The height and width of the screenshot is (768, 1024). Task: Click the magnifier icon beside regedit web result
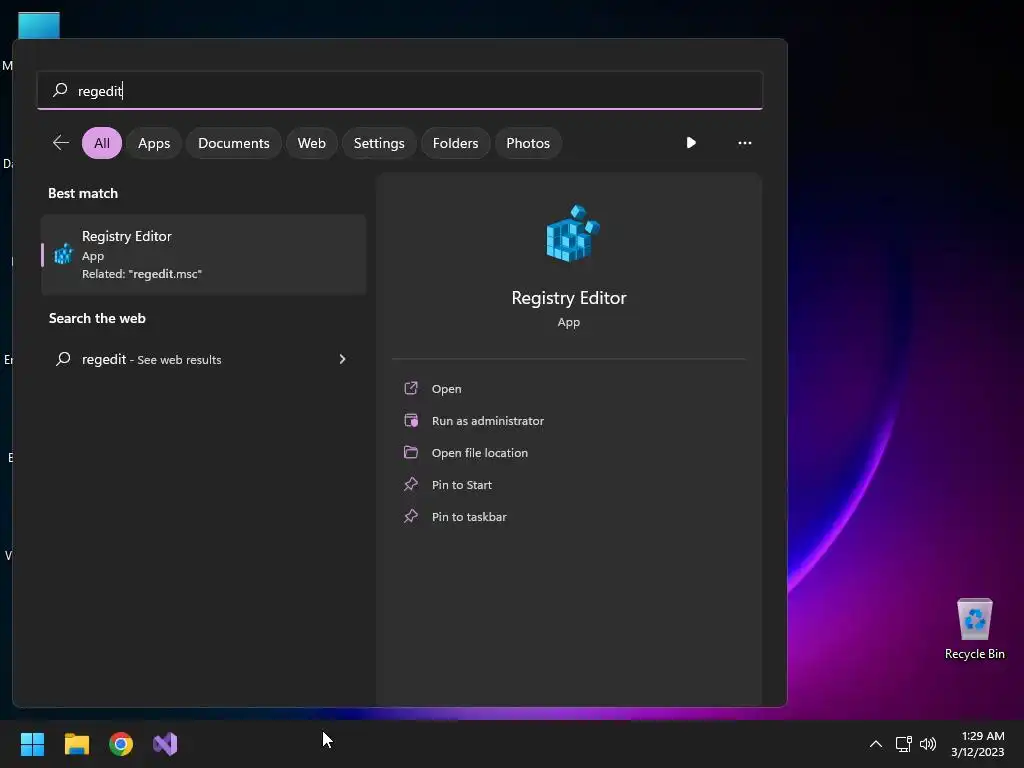63,359
